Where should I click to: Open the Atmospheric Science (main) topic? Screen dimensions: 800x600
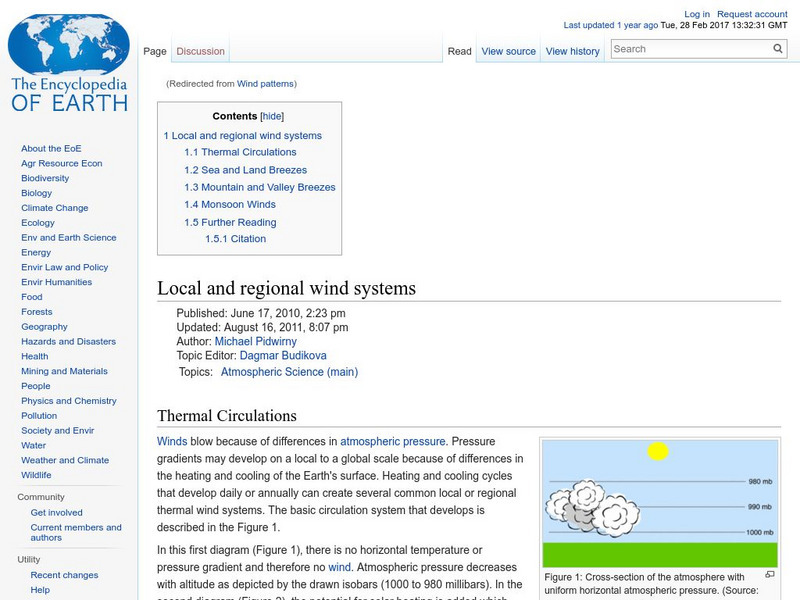[x=289, y=372]
